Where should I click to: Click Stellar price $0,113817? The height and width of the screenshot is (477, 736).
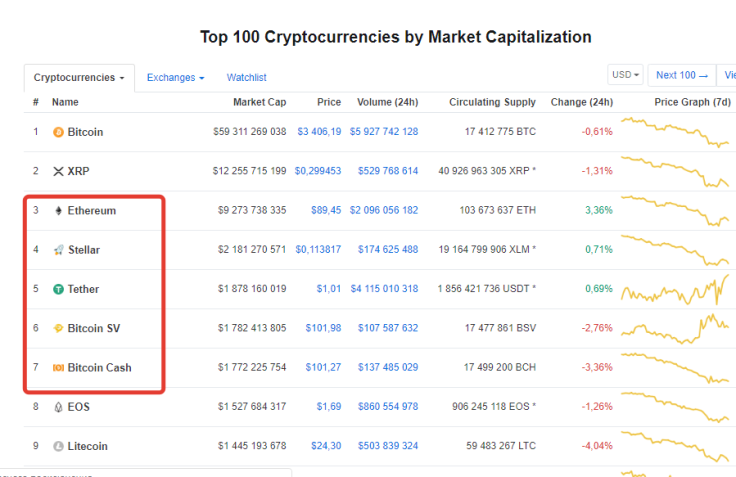(318, 250)
